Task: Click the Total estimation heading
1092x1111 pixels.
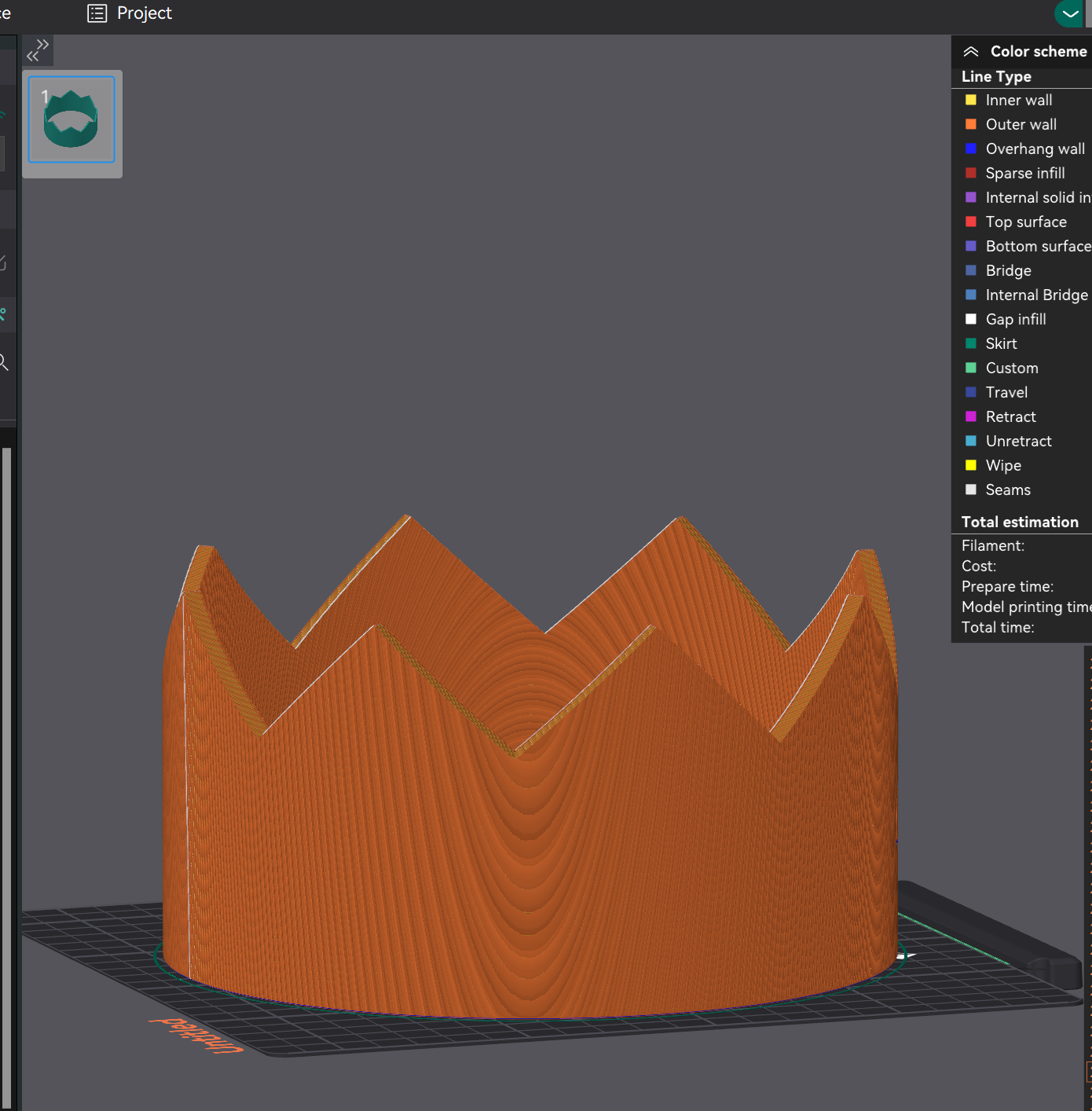Action: (x=1020, y=522)
